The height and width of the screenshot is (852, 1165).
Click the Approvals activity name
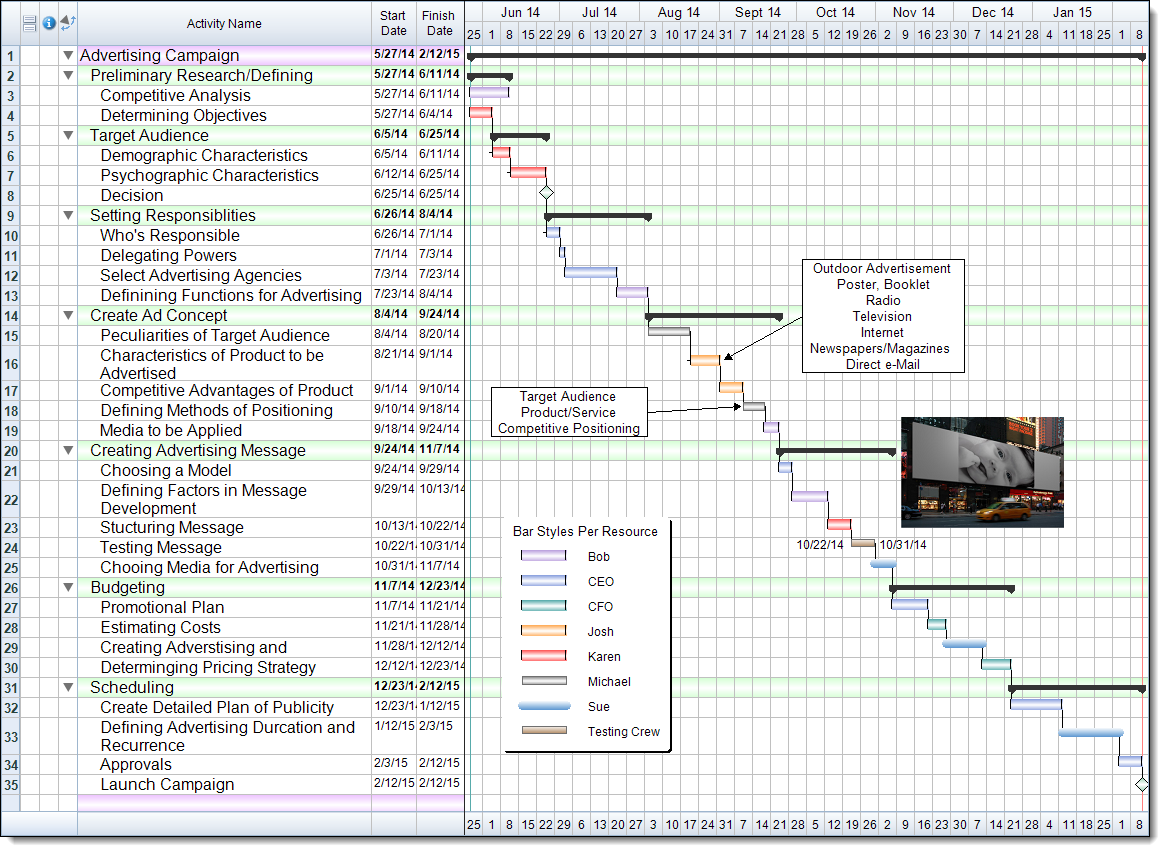click(x=136, y=765)
